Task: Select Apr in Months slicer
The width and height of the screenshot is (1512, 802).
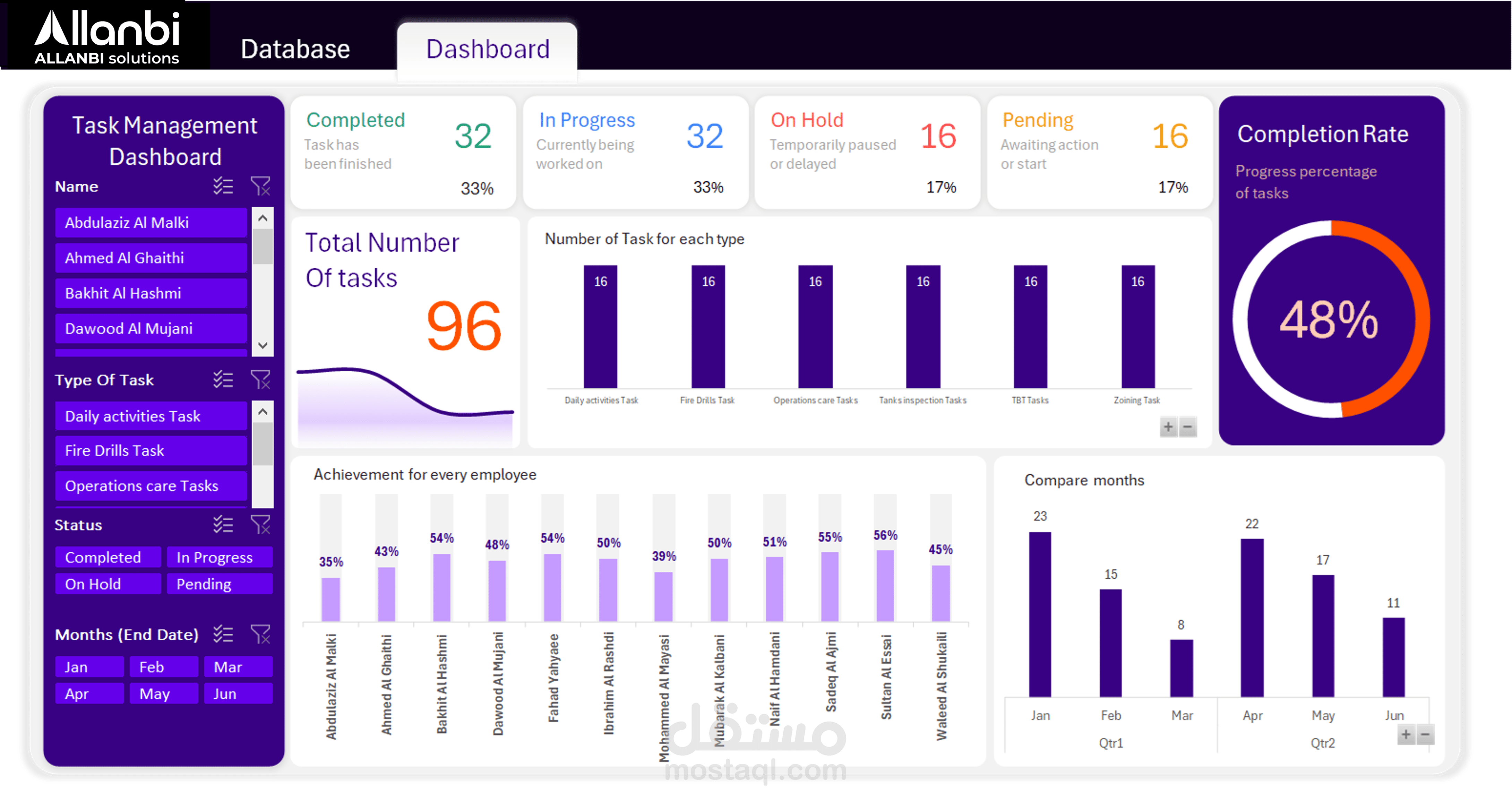Action: [90, 693]
